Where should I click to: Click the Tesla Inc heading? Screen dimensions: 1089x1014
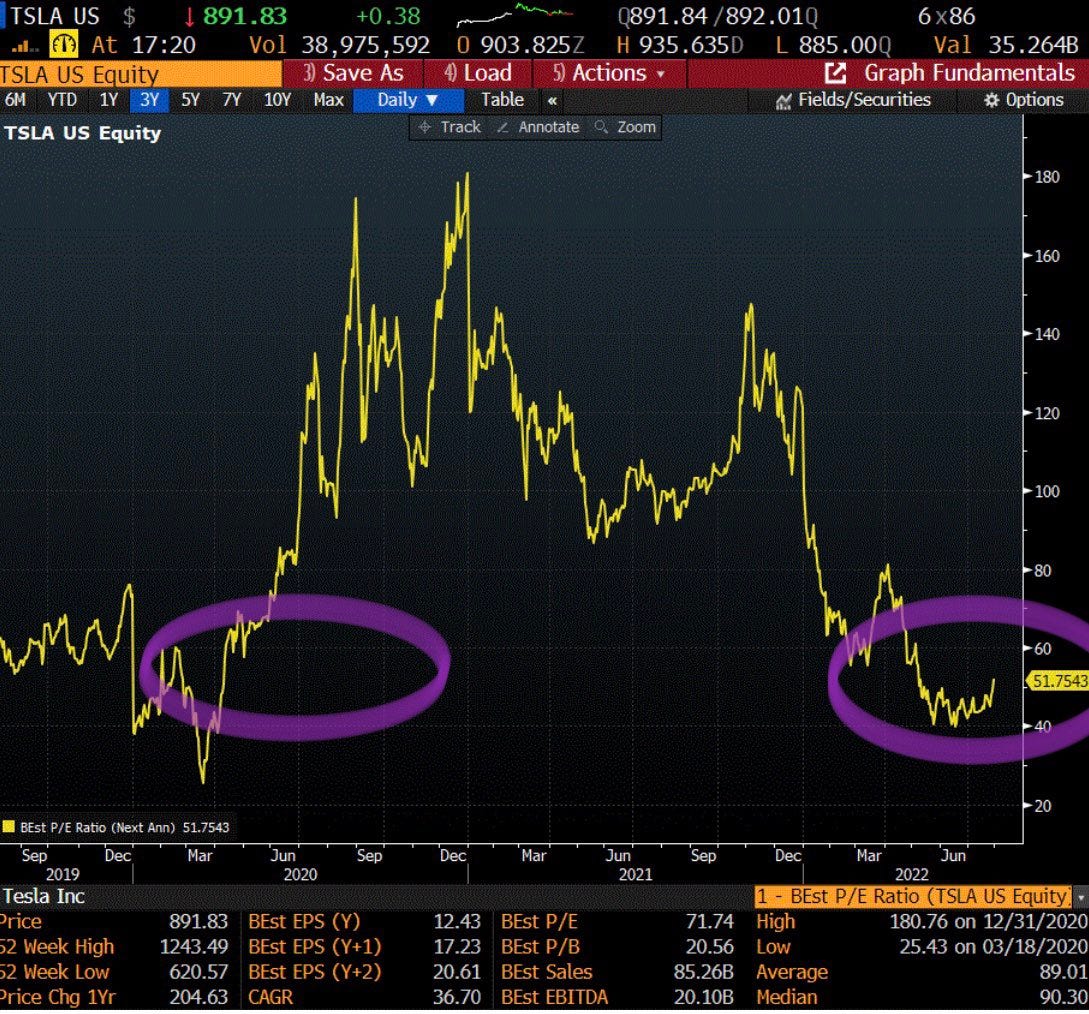(x=43, y=897)
